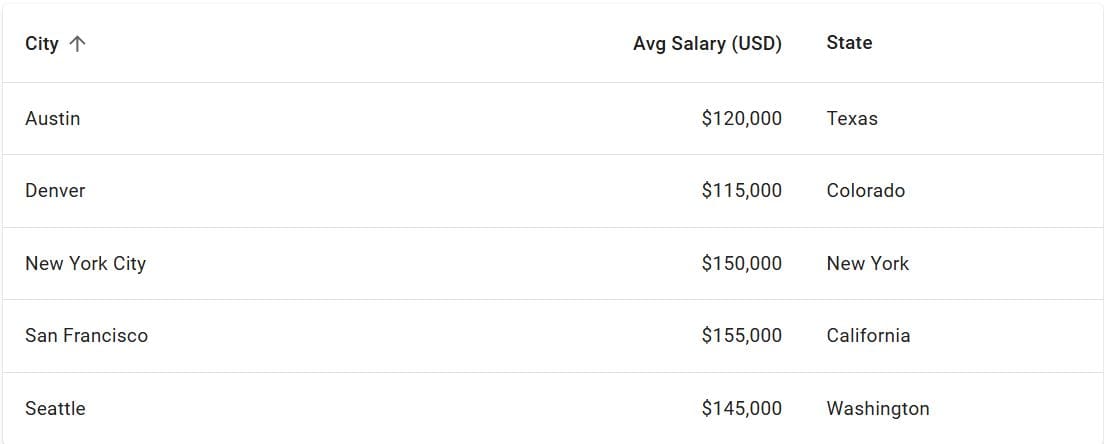
Task: Sort by State column header
Action: point(849,43)
